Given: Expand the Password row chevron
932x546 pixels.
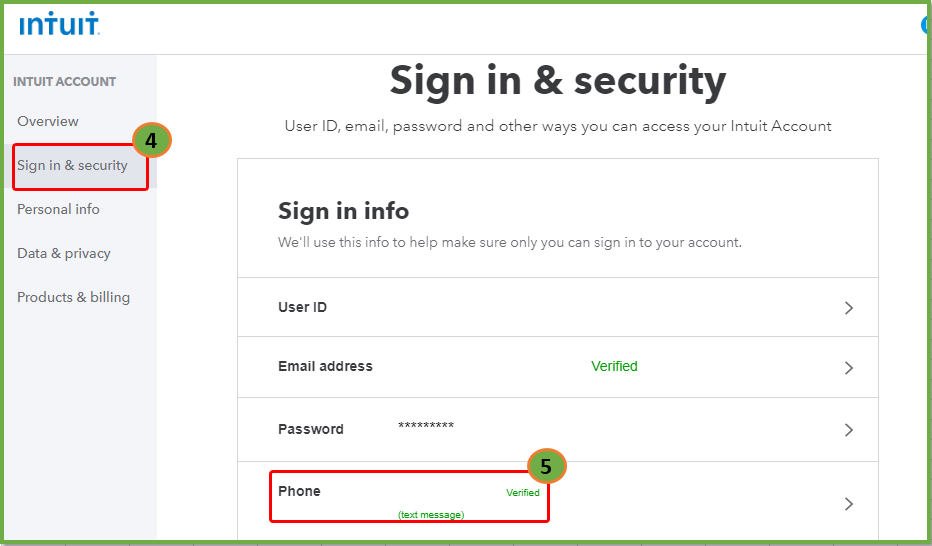Looking at the screenshot, I should pyautogui.click(x=848, y=430).
